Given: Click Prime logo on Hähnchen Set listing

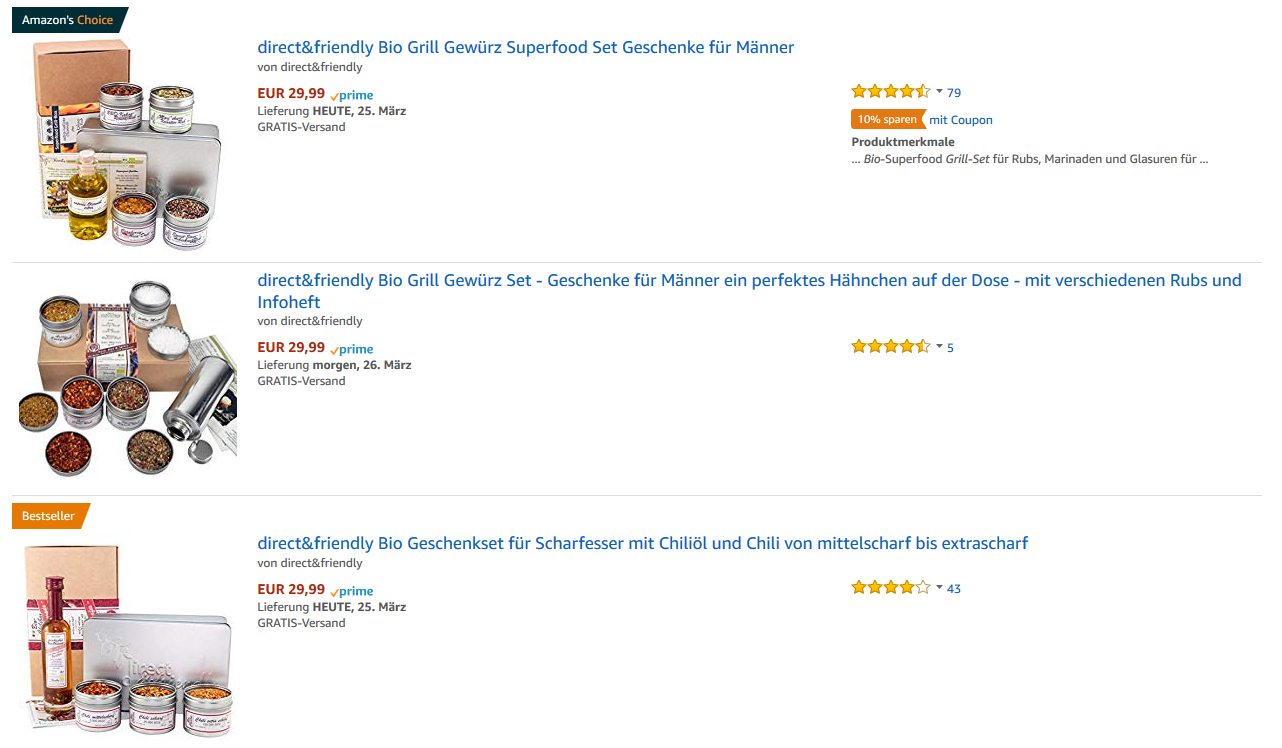Looking at the screenshot, I should click(x=352, y=349).
